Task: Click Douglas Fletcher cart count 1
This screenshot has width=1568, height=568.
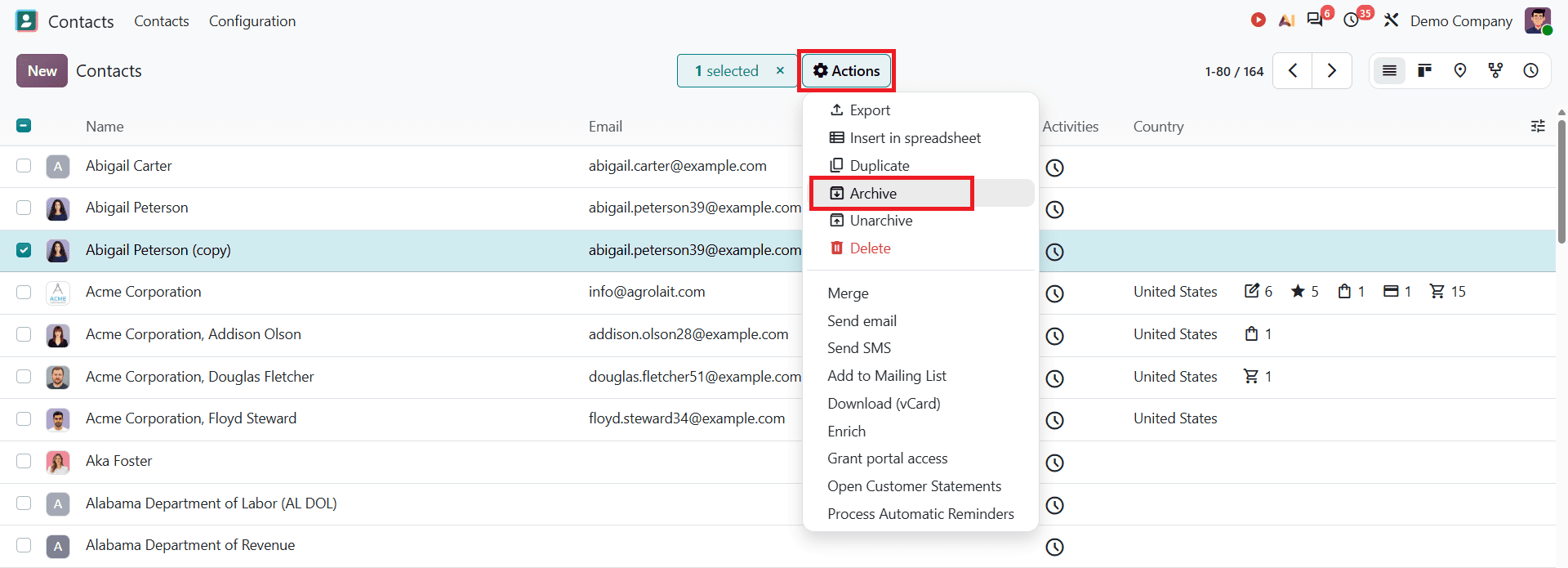Action: 1258,377
